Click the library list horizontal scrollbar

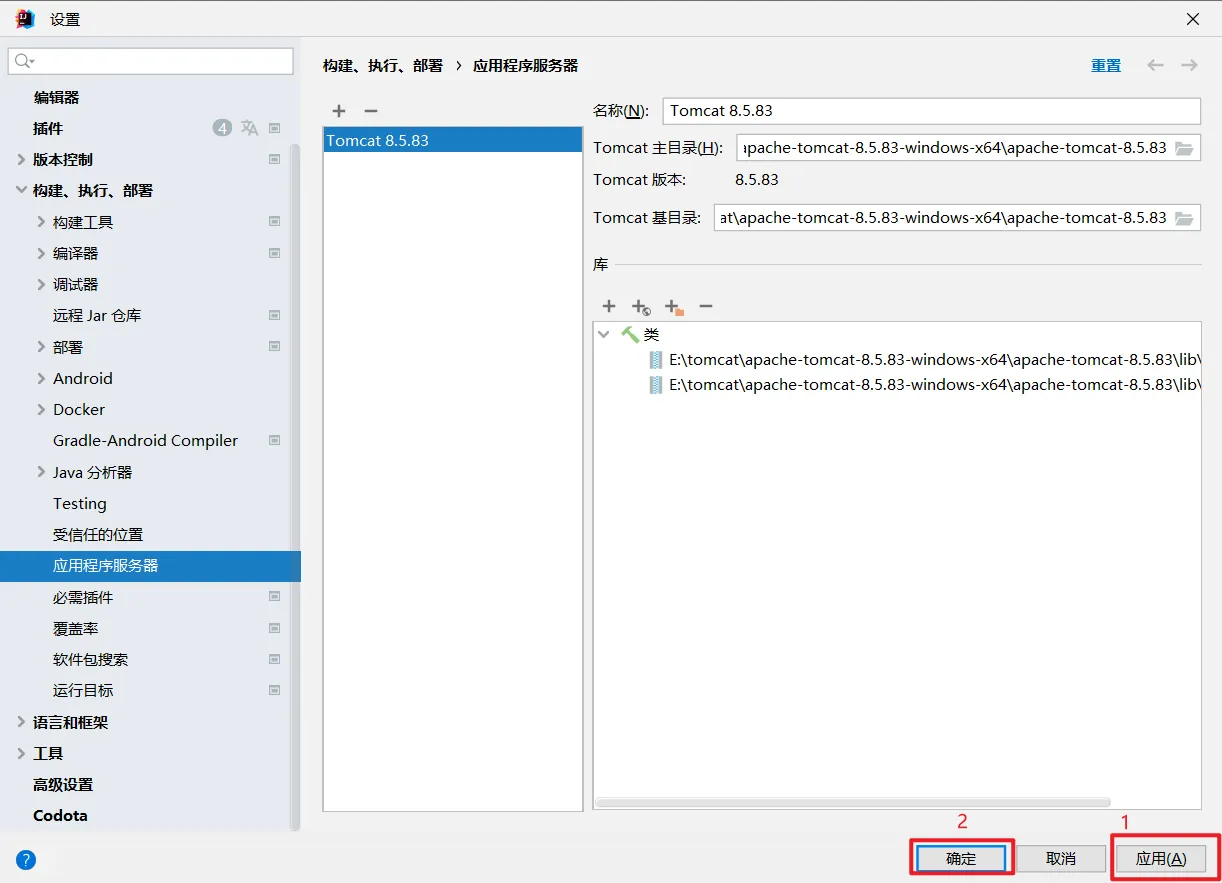pos(853,802)
